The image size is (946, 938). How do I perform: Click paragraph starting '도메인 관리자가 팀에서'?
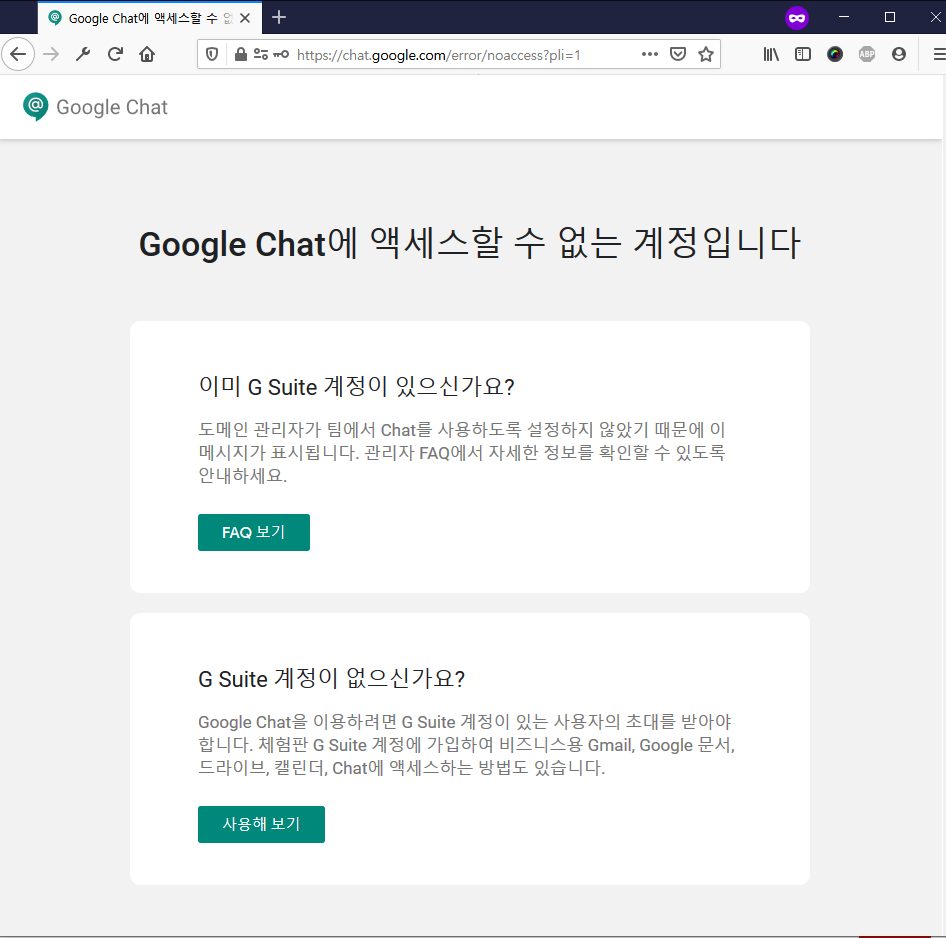pyautogui.click(x=462, y=452)
